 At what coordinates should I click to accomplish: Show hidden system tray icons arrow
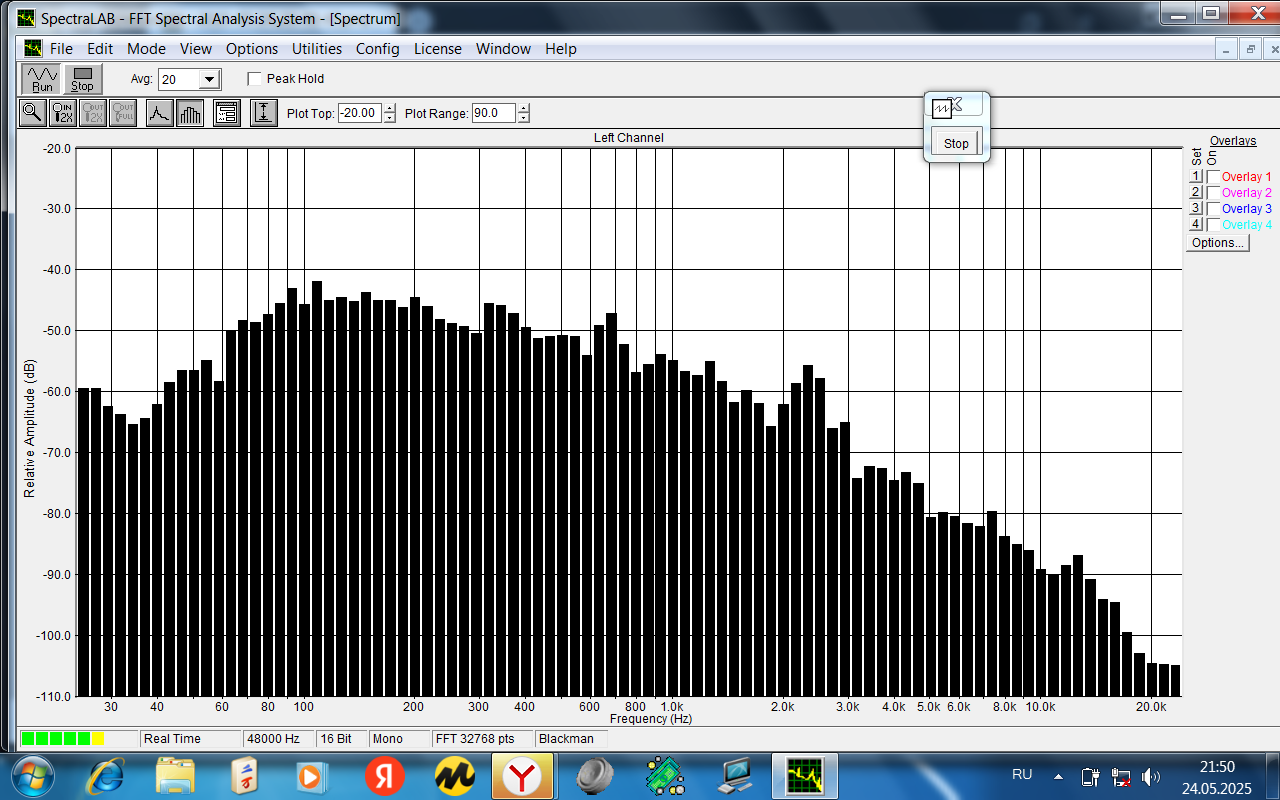tap(1058, 776)
